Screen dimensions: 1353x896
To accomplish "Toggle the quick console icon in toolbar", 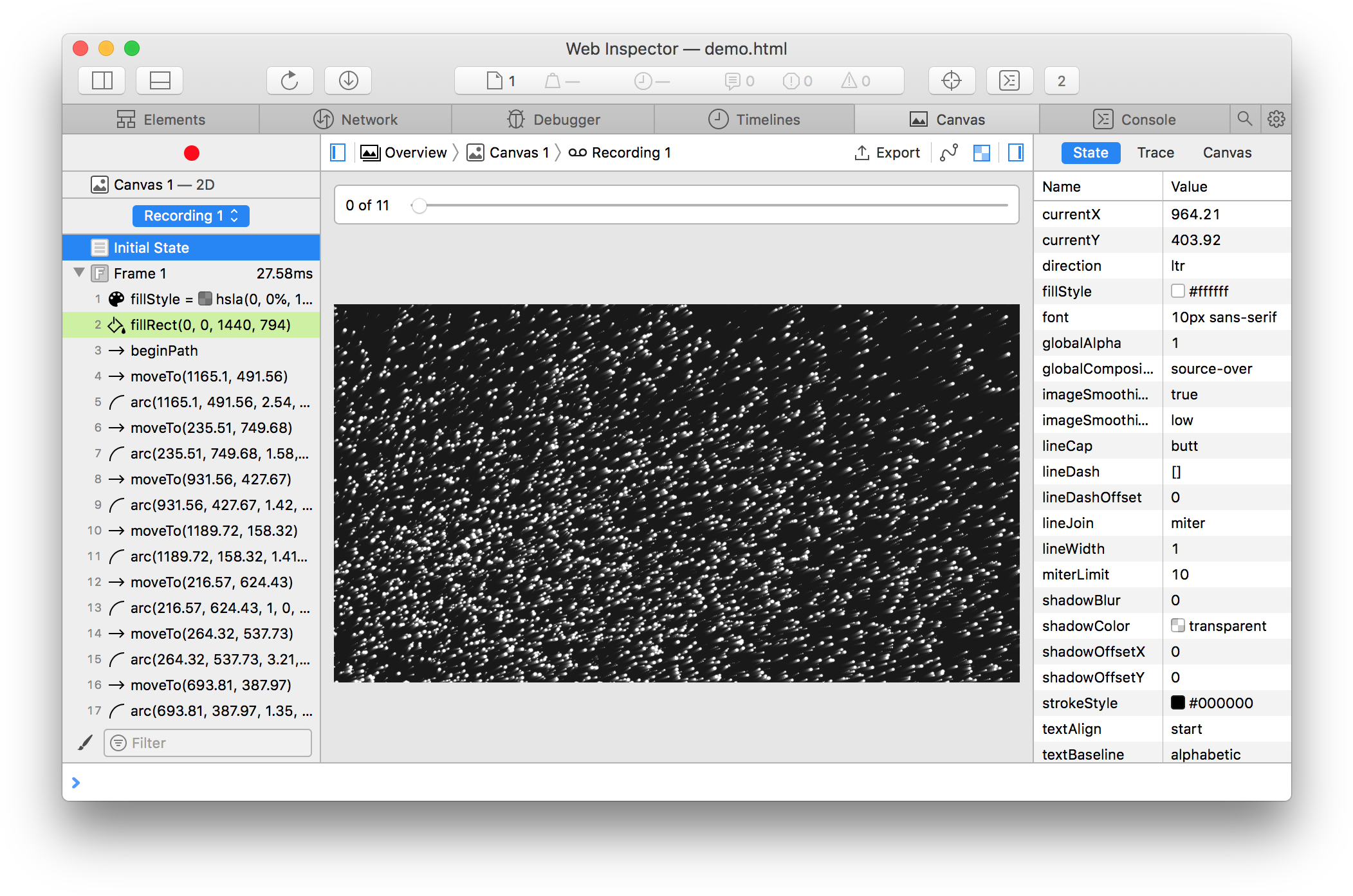I will (x=1009, y=81).
